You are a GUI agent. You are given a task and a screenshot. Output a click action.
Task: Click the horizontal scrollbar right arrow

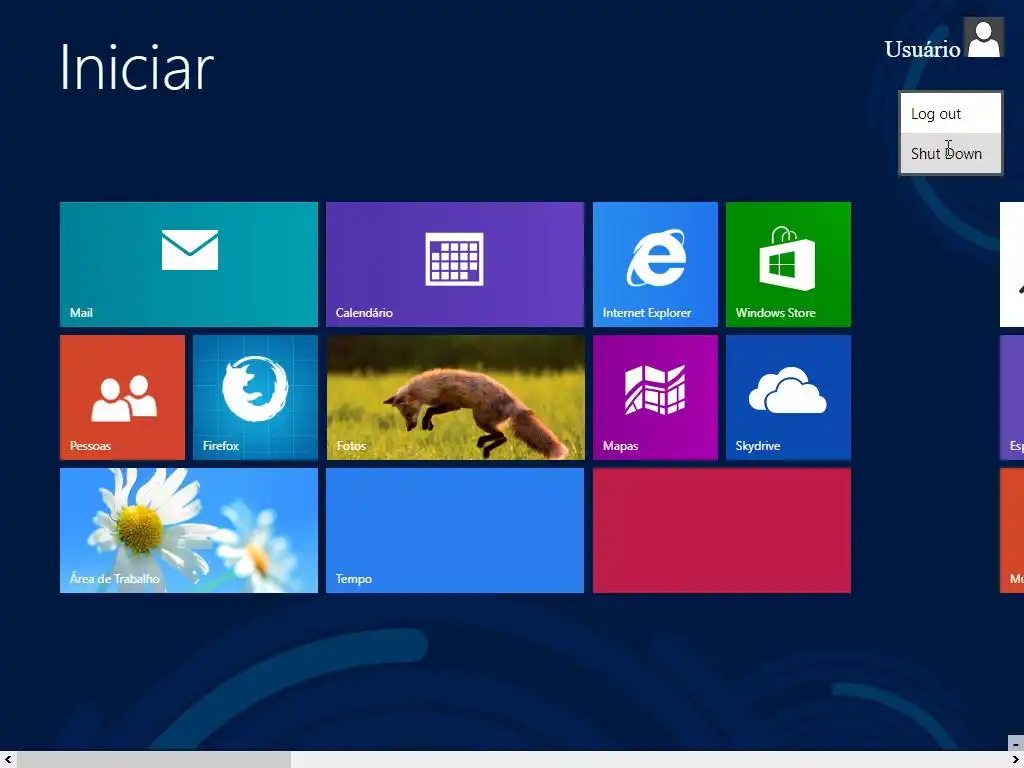pyautogui.click(x=1016, y=760)
